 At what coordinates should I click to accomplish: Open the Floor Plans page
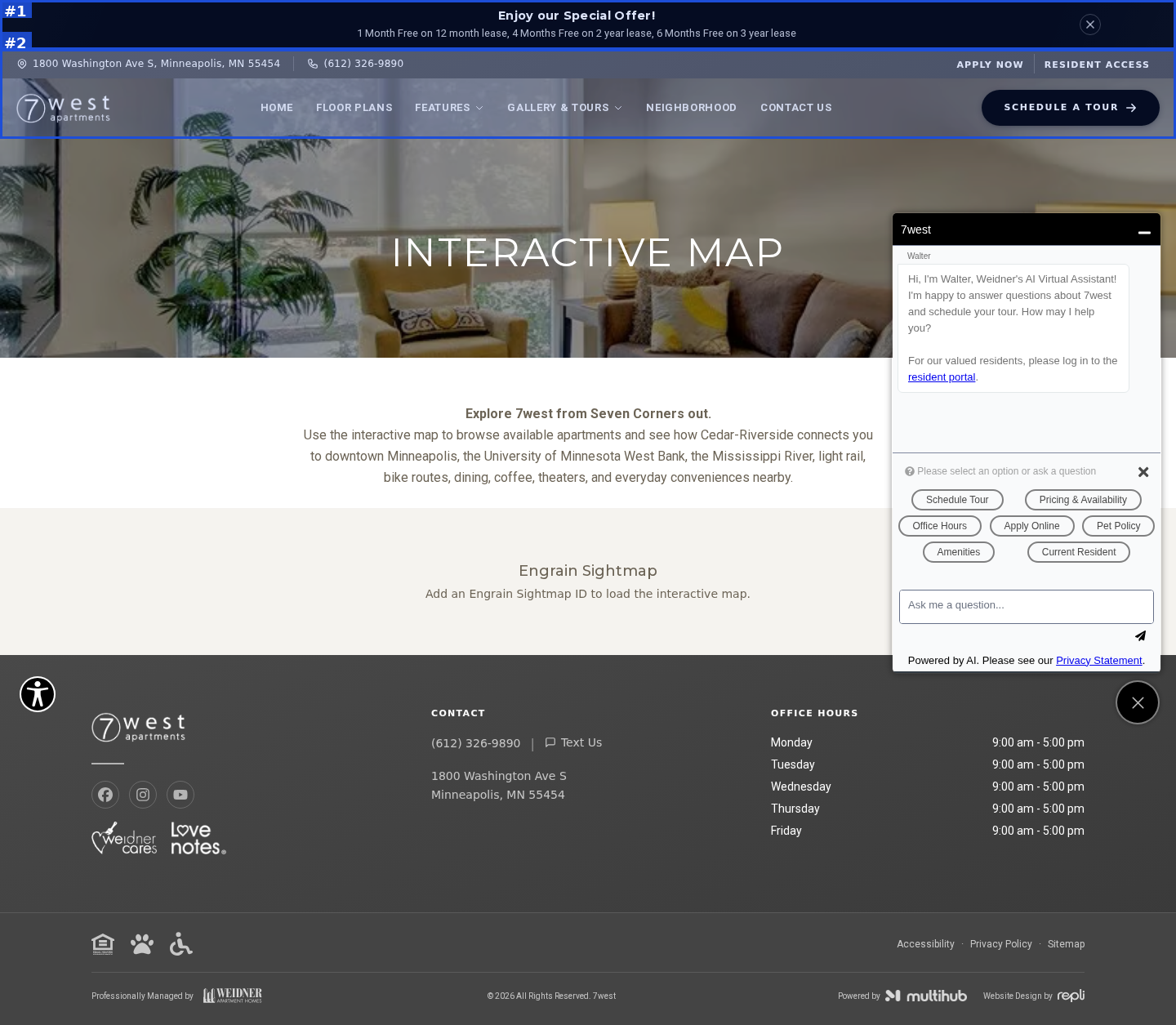tap(354, 108)
